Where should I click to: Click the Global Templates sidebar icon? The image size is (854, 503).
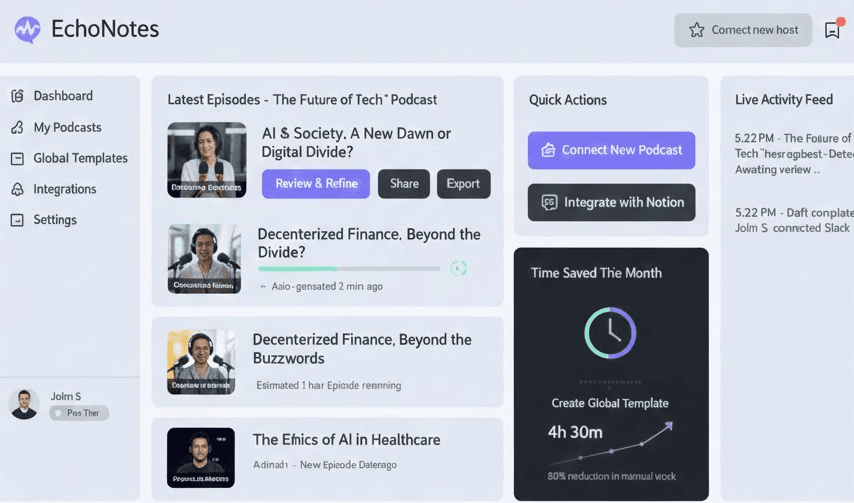tap(17, 158)
